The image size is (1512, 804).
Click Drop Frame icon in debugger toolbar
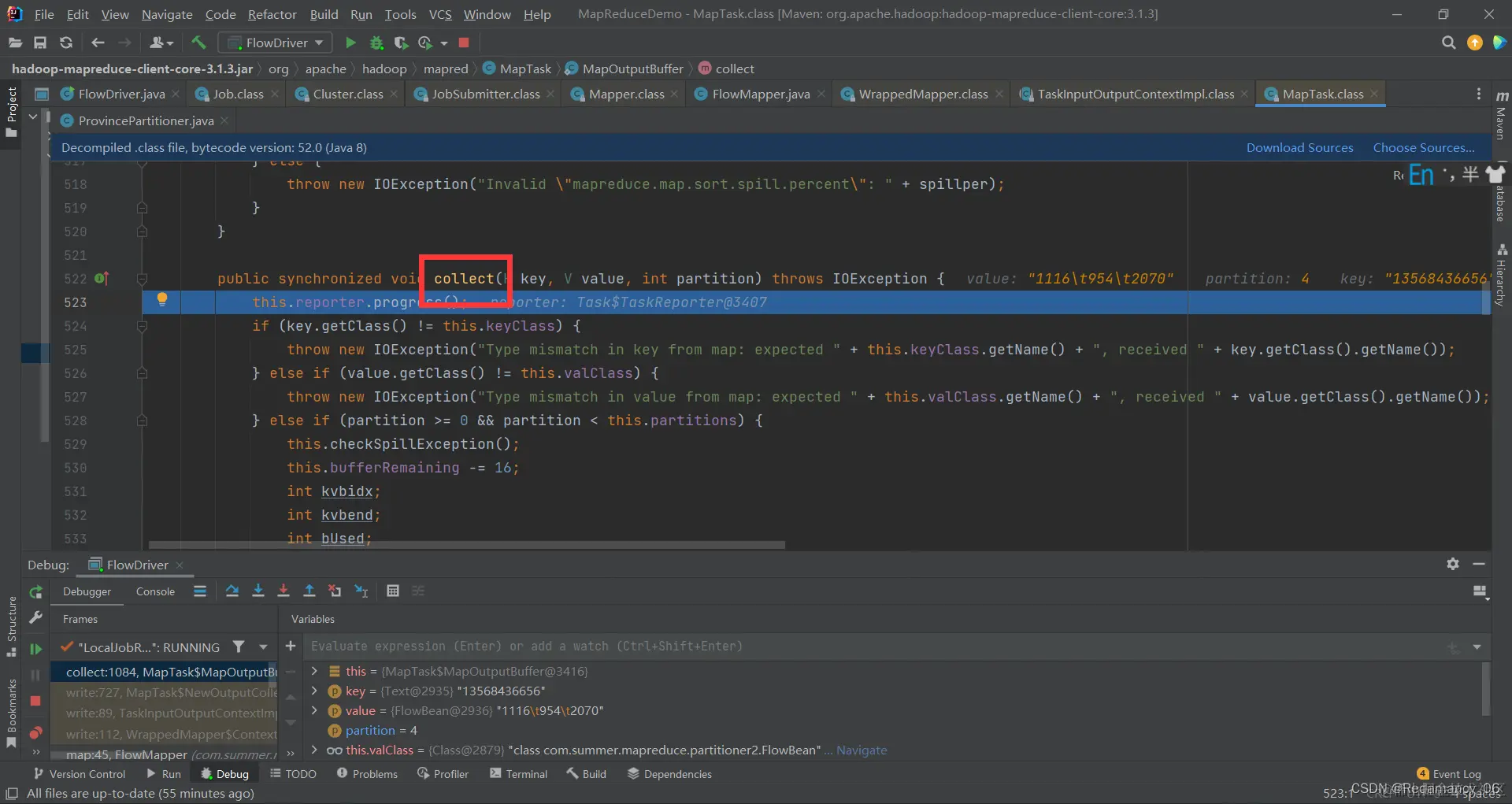[335, 591]
